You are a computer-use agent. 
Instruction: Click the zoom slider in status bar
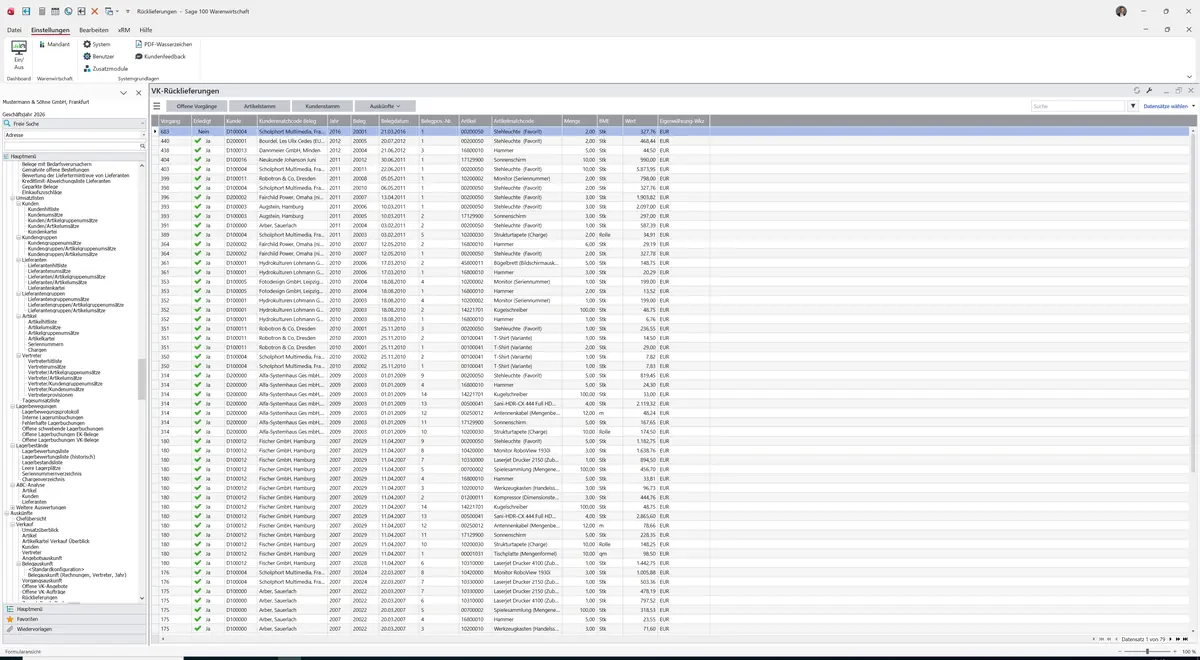tap(1147, 652)
